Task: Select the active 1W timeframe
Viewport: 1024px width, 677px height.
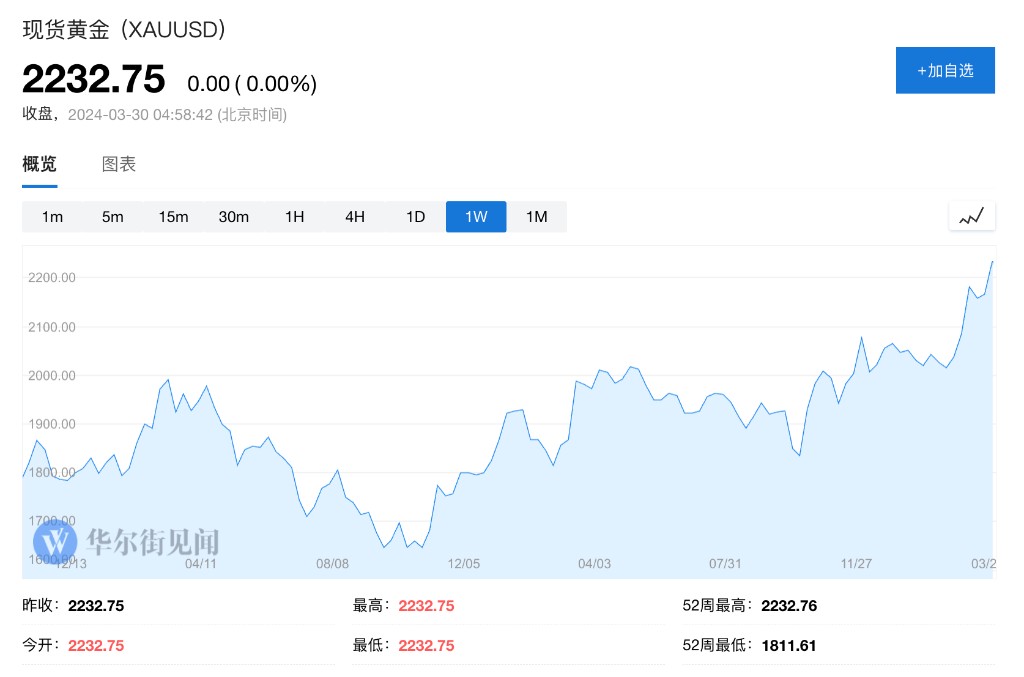Action: (476, 217)
